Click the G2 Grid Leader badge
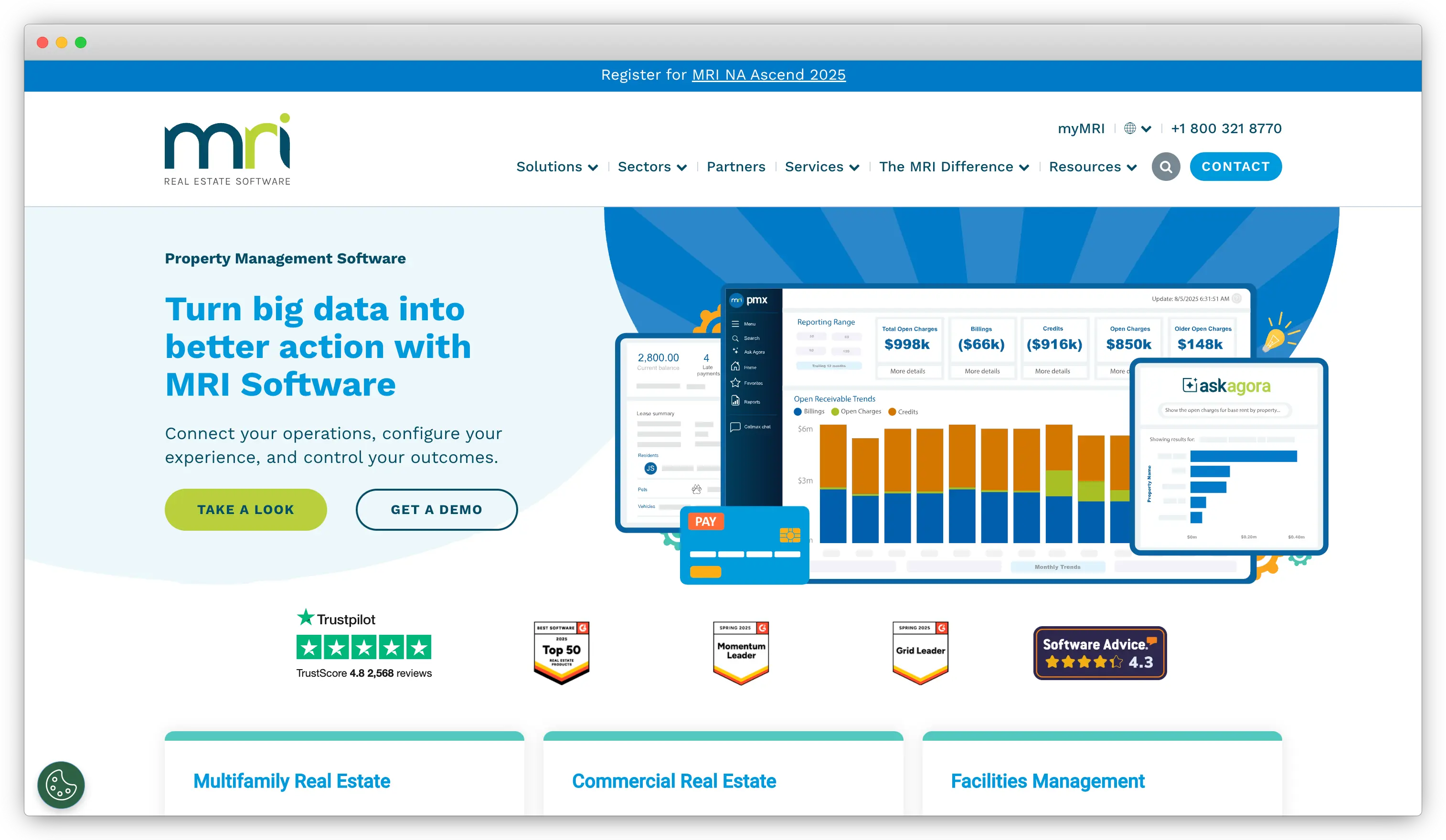The image size is (1446, 840). tap(920, 652)
